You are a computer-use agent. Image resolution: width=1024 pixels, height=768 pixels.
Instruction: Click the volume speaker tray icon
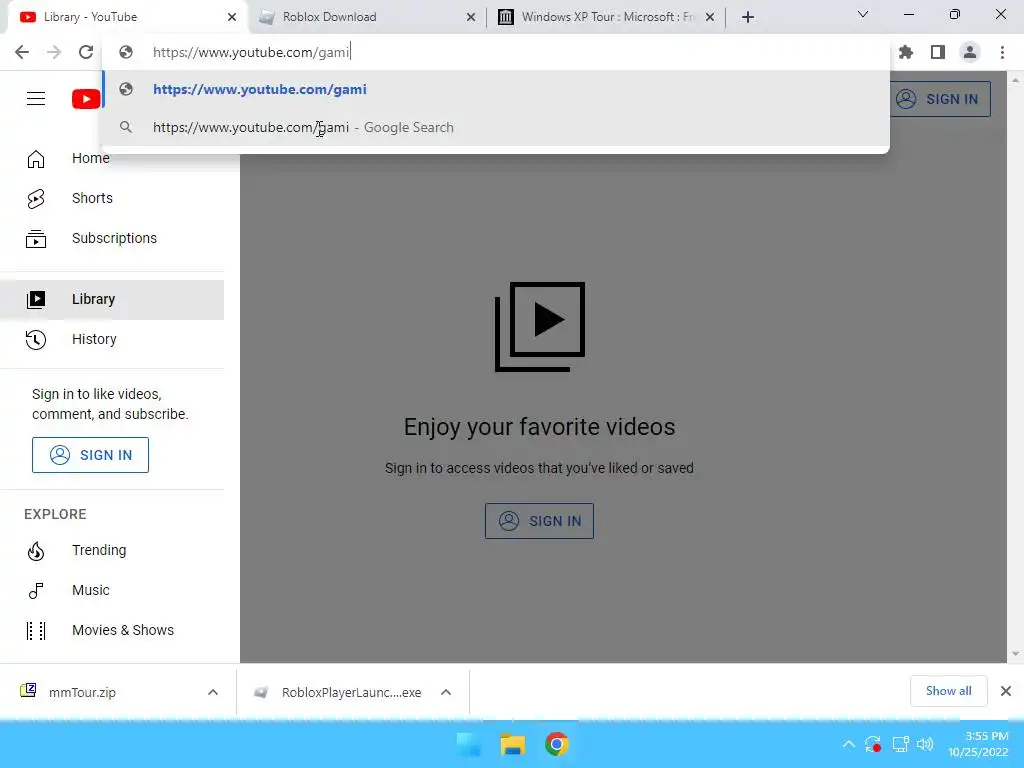[x=925, y=744]
